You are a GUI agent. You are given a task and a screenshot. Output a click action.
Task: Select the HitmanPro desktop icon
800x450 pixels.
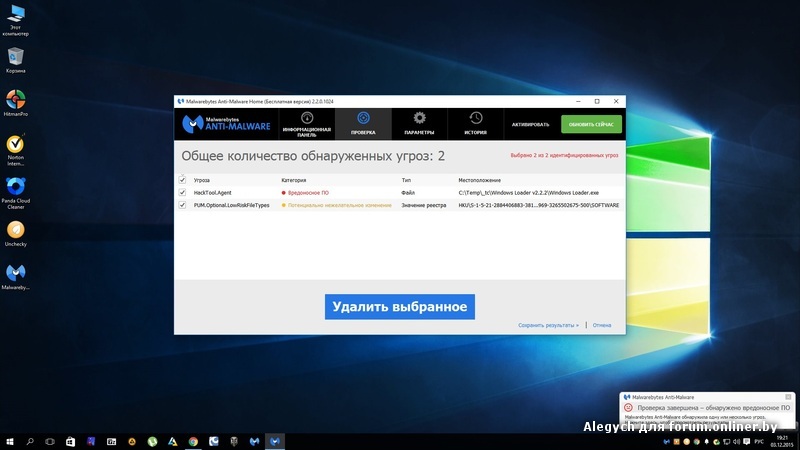(15, 103)
